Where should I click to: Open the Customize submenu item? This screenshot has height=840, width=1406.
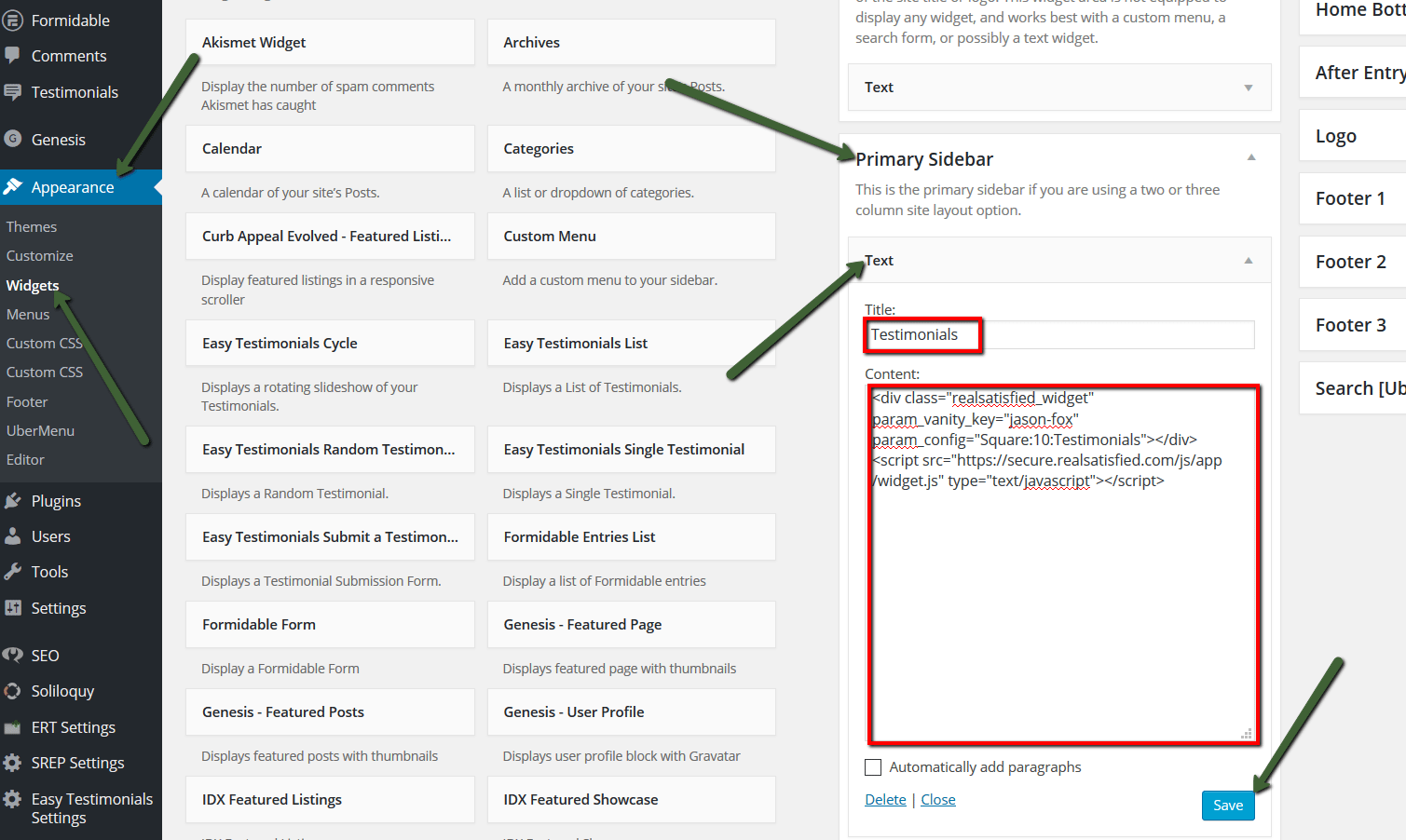coord(40,256)
